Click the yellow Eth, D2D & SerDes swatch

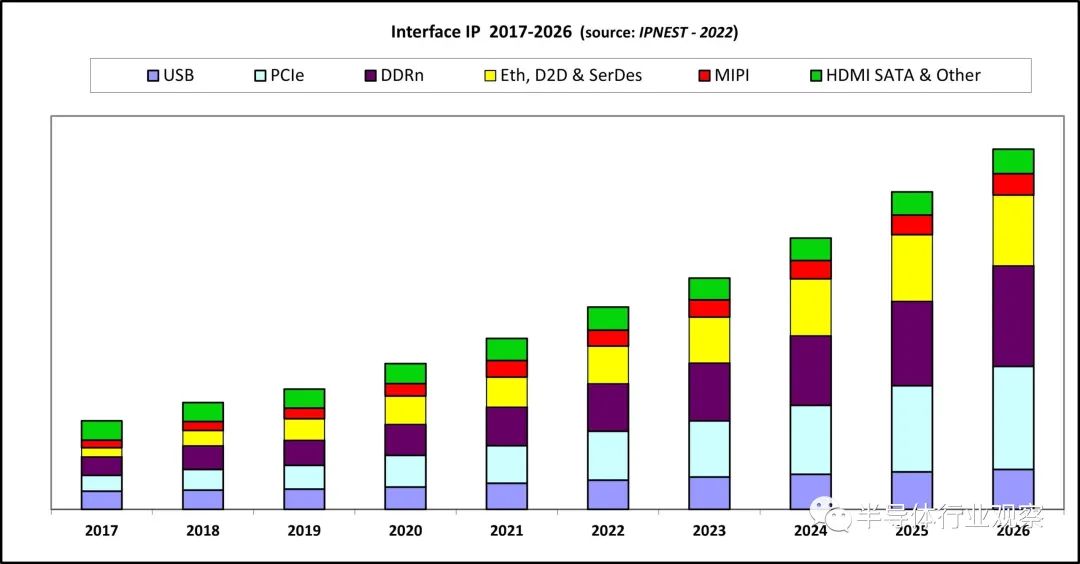coord(490,76)
